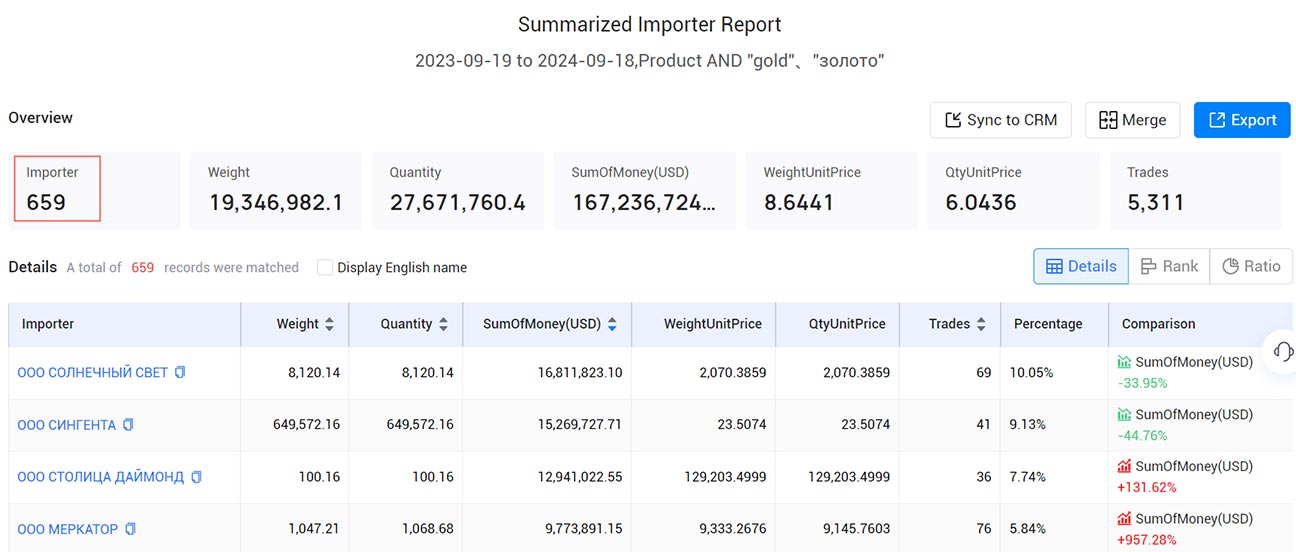Click the Sync to CRM button
This screenshot has height=552, width=1296.
[x=1001, y=120]
